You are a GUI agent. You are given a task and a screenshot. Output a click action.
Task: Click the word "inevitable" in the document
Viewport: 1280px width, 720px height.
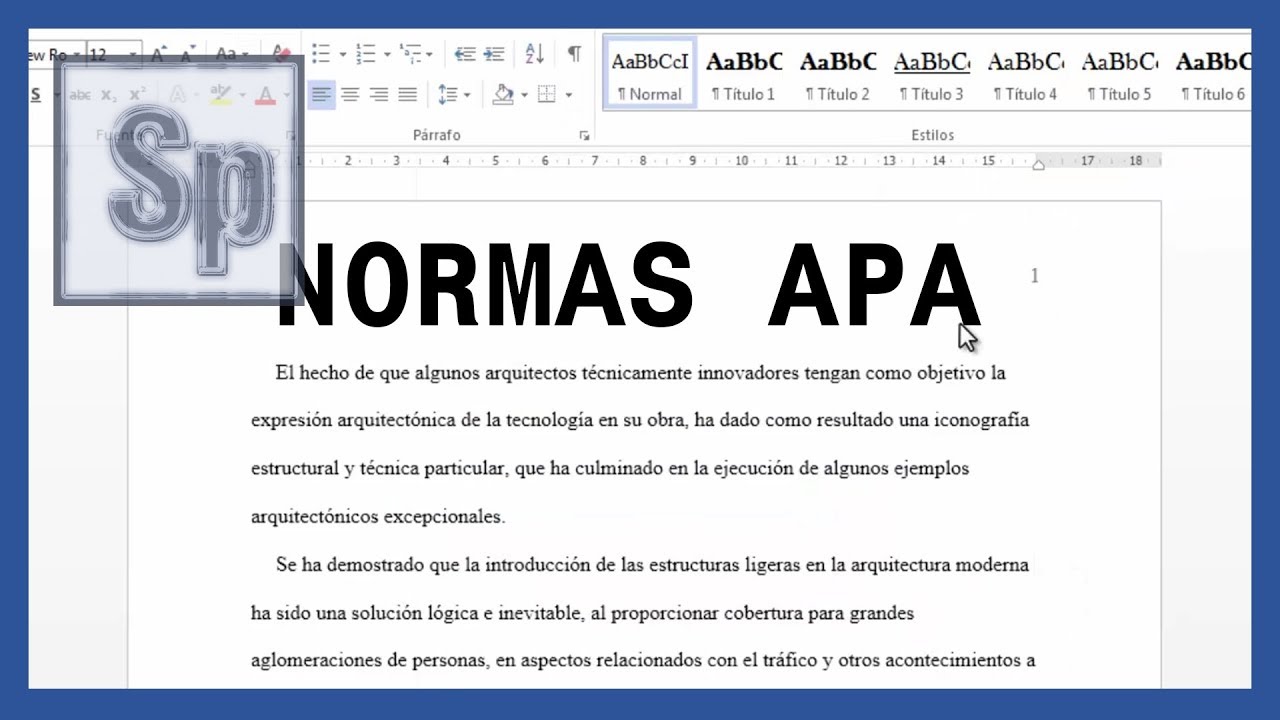click(538, 613)
